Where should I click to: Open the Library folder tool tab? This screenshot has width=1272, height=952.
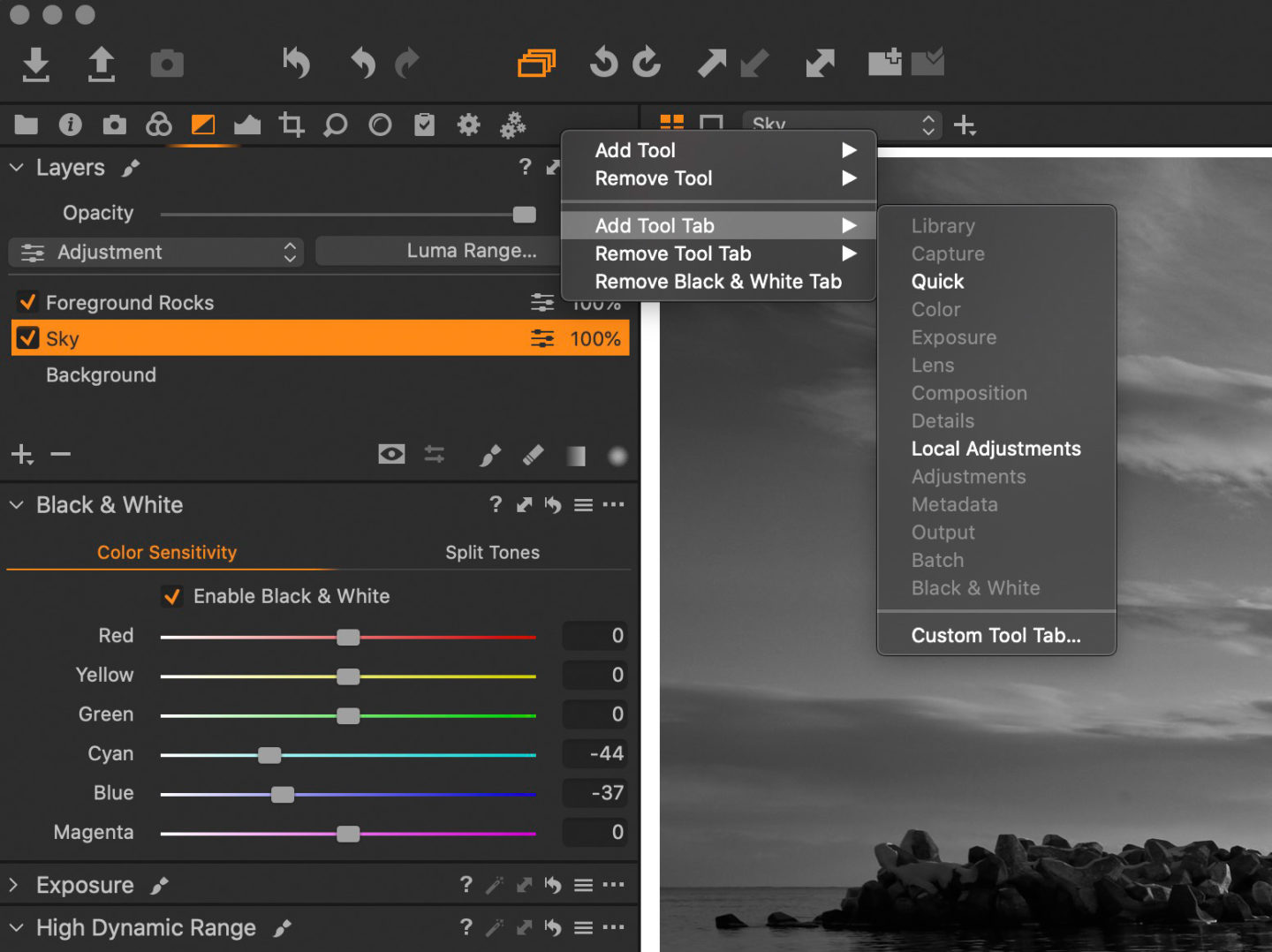tap(26, 125)
